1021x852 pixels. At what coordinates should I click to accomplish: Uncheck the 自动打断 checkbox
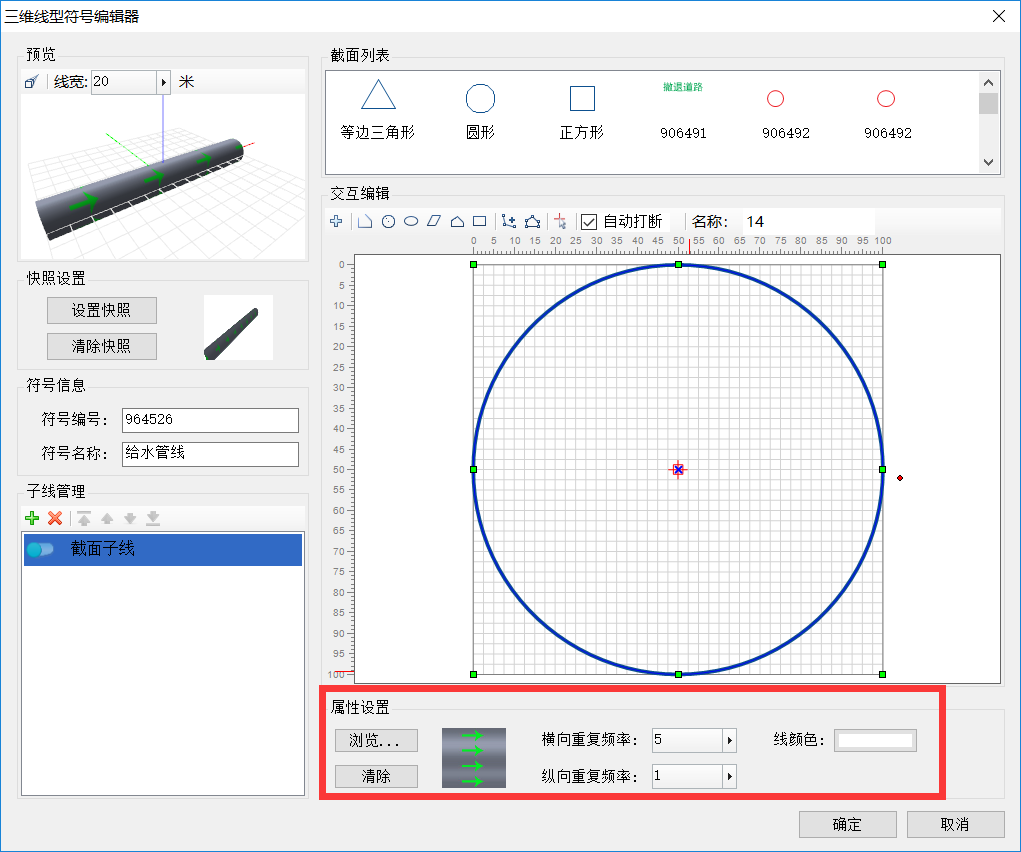(x=589, y=222)
